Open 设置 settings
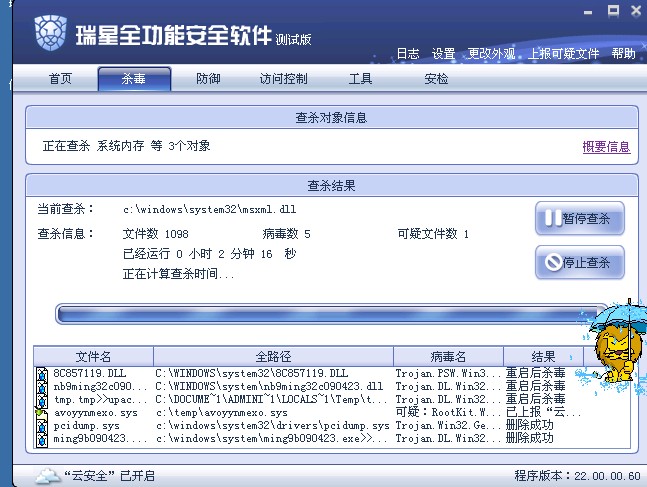The height and width of the screenshot is (487, 647). (443, 54)
